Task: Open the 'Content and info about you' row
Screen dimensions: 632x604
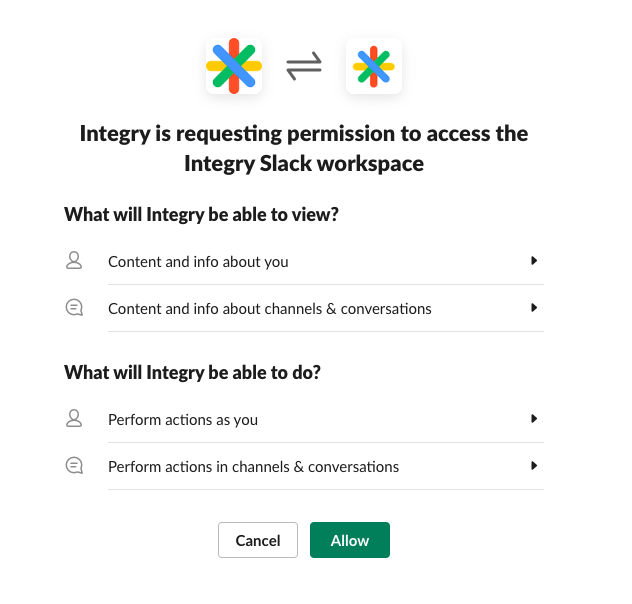Action: tap(304, 261)
